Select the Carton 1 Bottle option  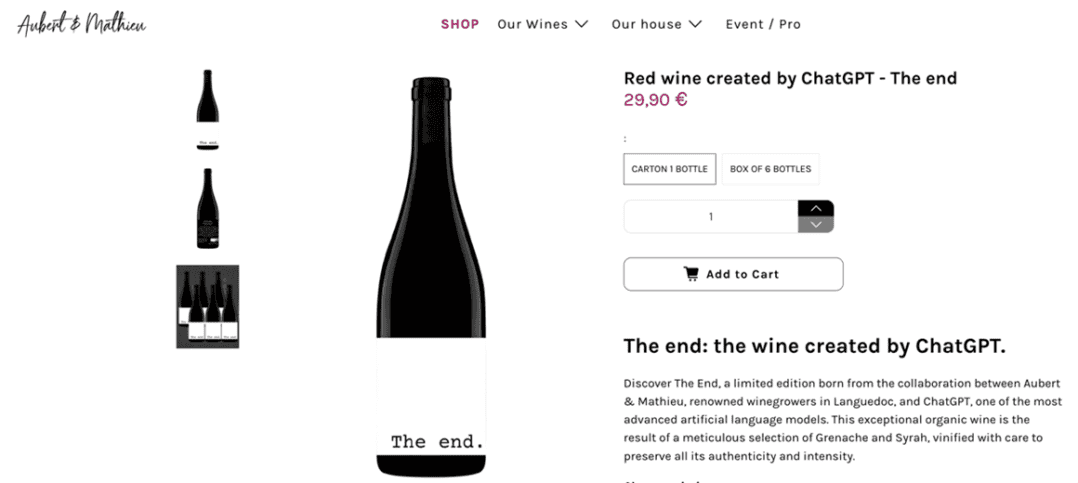pos(669,169)
